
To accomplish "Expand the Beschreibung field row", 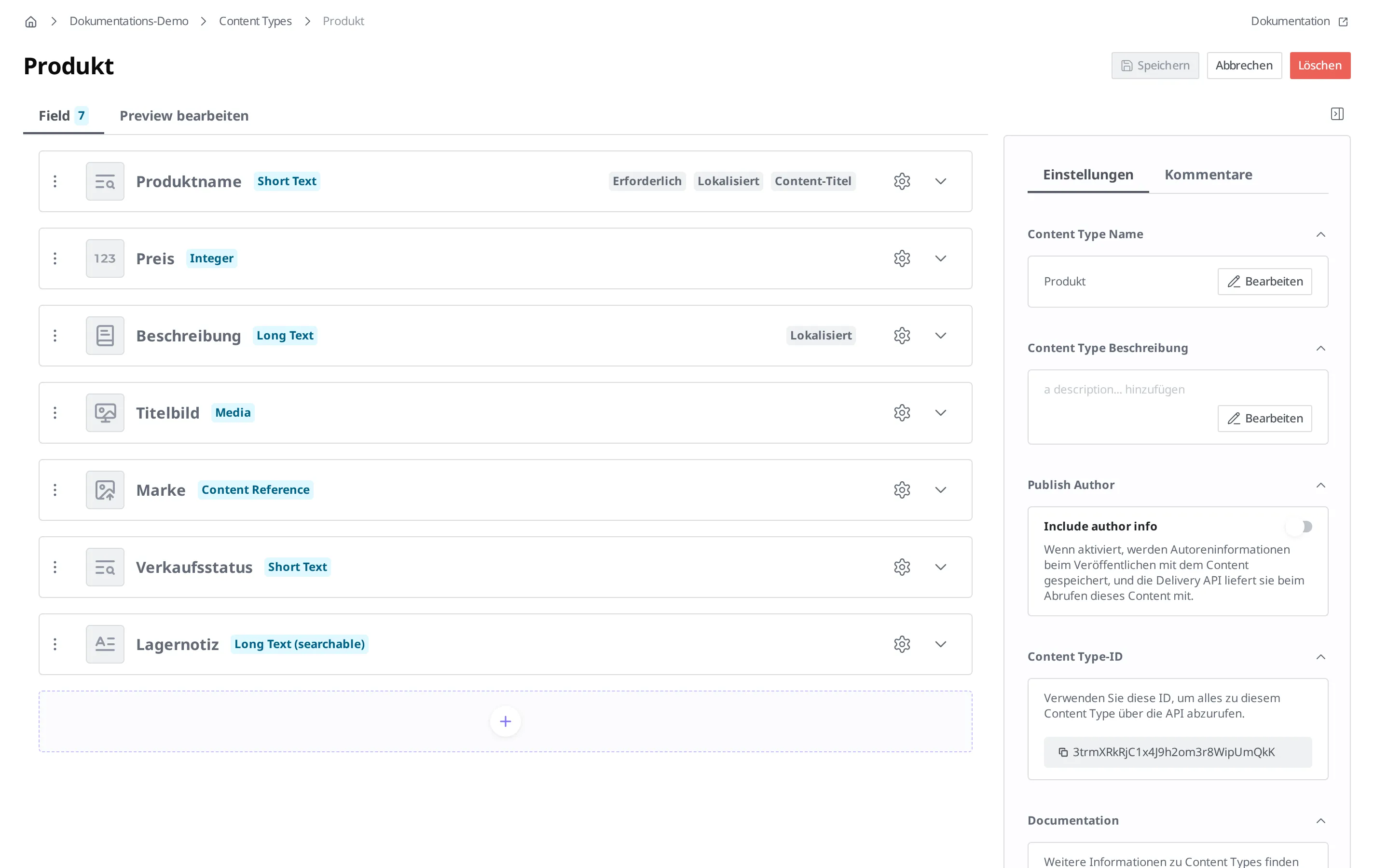I will tap(940, 335).
